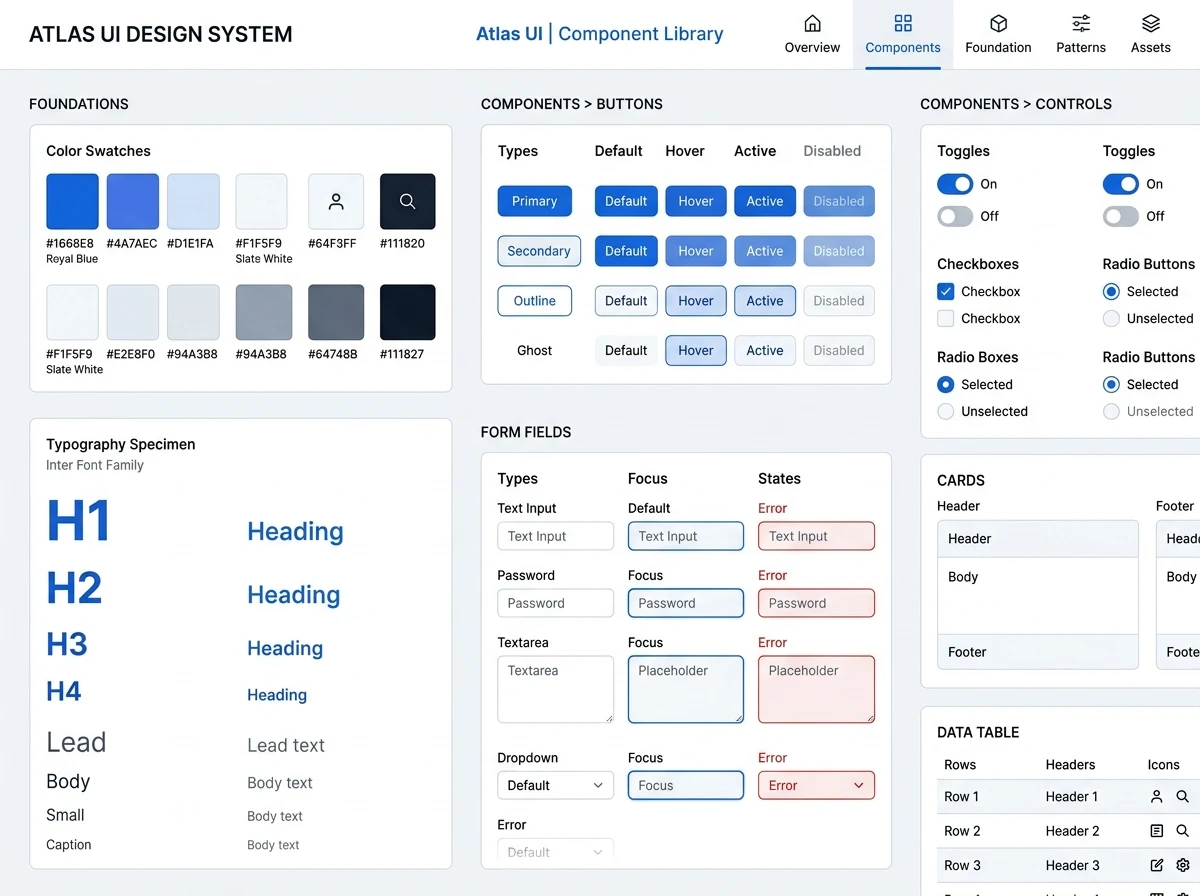Click the user icon in the #64F3FF swatch

(x=336, y=202)
